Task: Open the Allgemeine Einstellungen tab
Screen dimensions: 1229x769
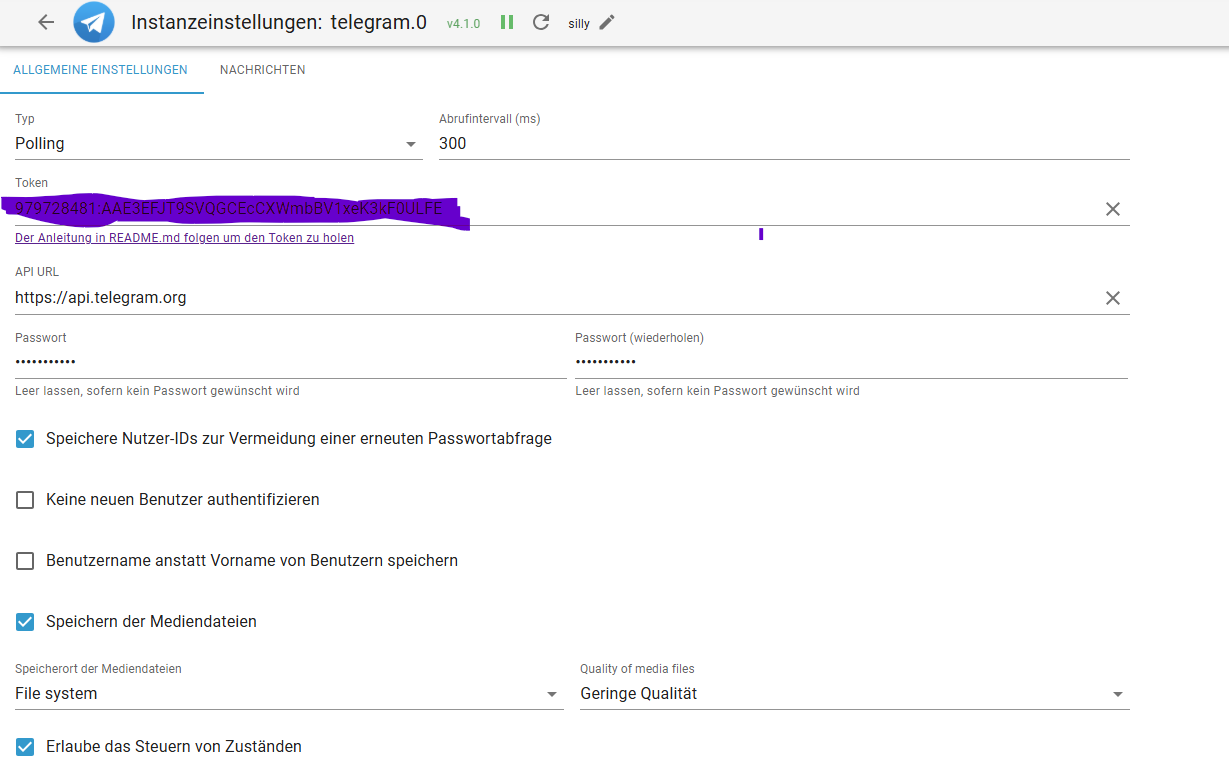Action: (100, 70)
